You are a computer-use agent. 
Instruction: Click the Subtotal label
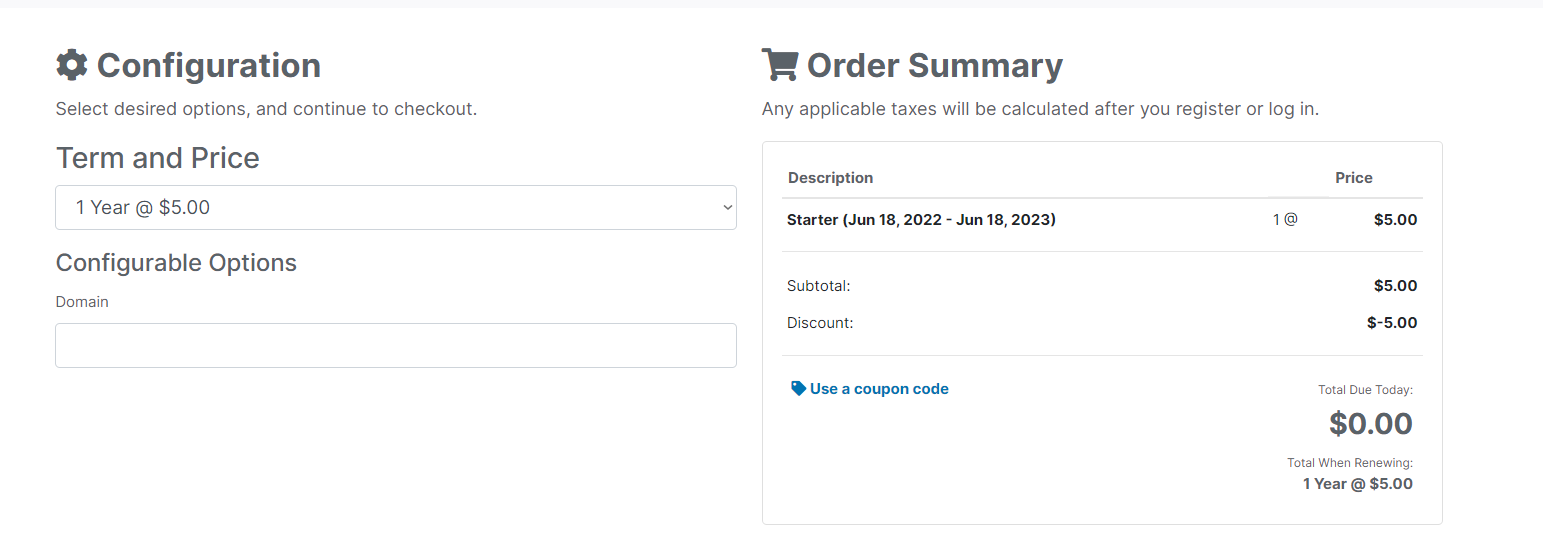818,286
